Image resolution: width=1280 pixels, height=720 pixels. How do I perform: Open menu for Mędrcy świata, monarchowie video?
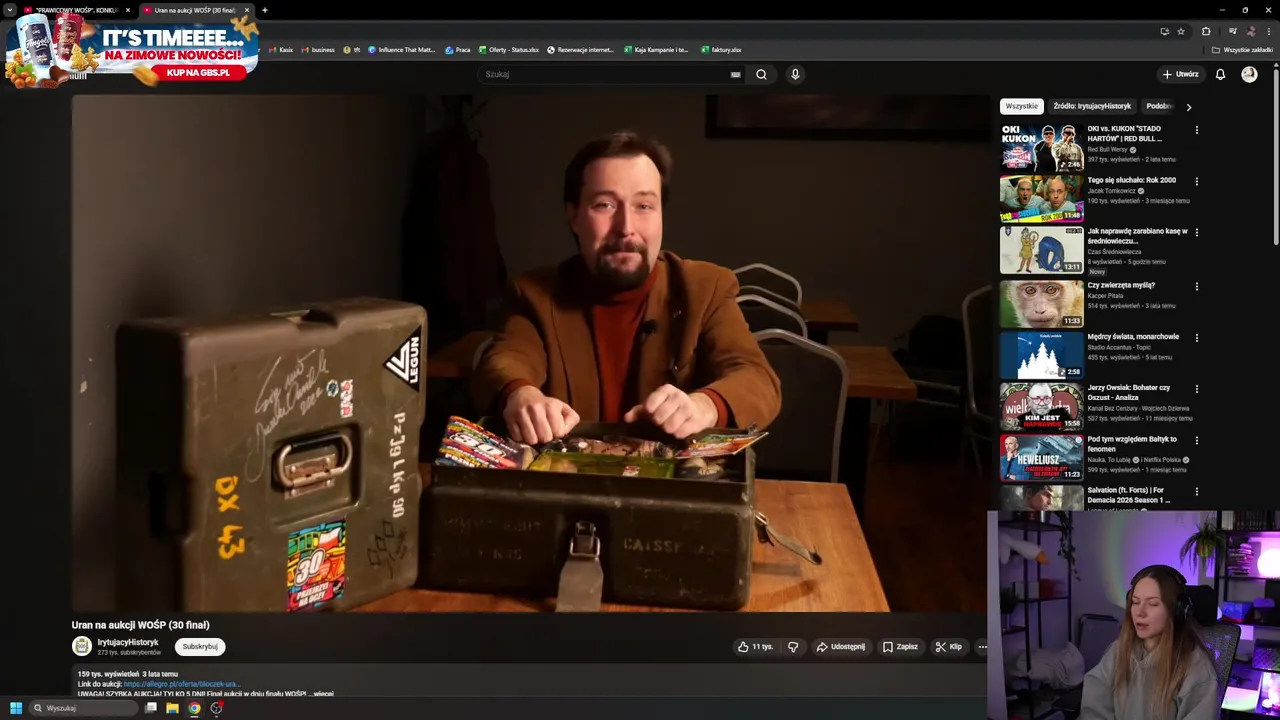1196,338
